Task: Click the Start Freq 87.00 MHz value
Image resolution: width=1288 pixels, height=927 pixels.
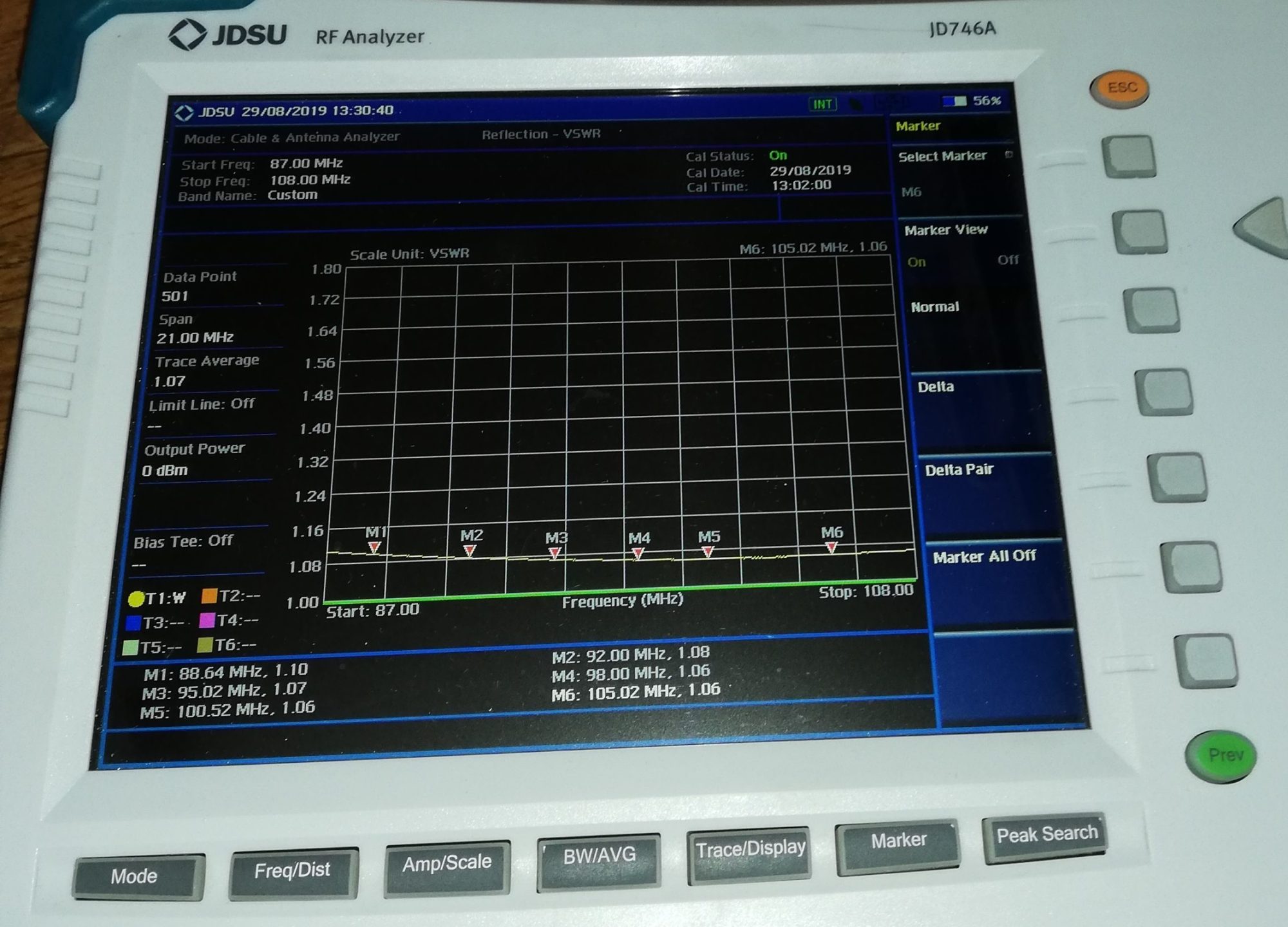Action: point(306,164)
